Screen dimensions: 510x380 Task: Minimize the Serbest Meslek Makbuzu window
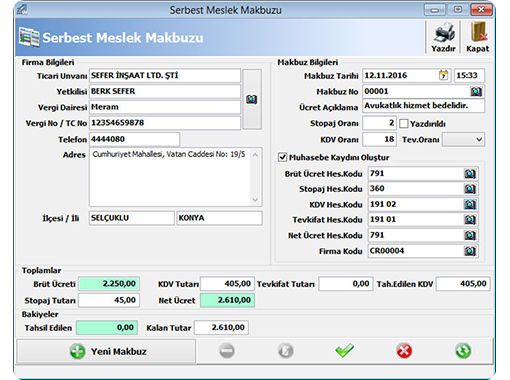pyautogui.click(x=434, y=10)
